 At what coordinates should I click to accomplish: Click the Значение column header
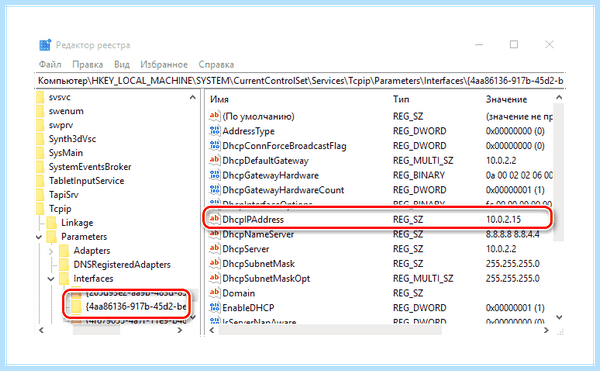click(507, 99)
